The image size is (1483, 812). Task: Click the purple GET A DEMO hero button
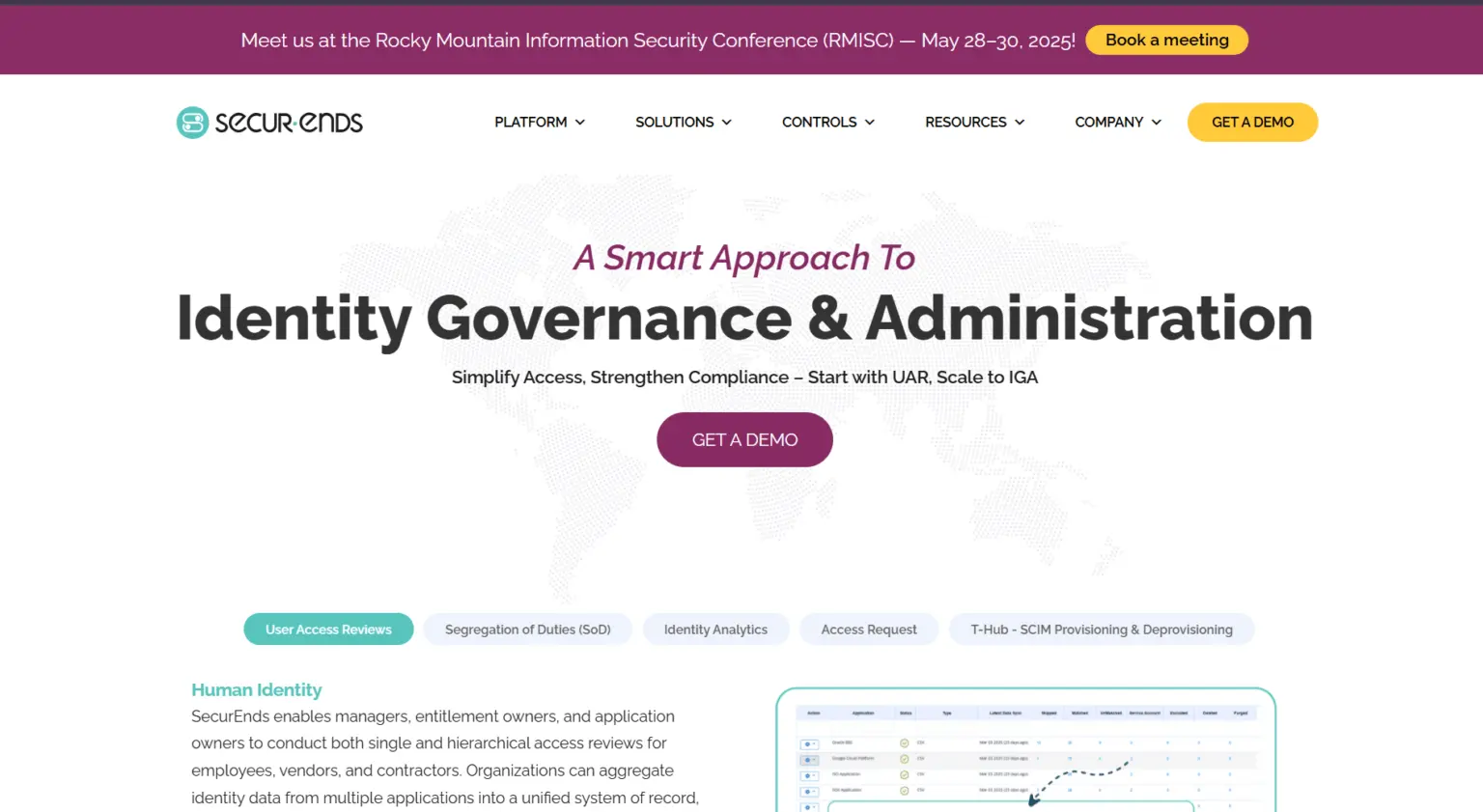click(744, 440)
